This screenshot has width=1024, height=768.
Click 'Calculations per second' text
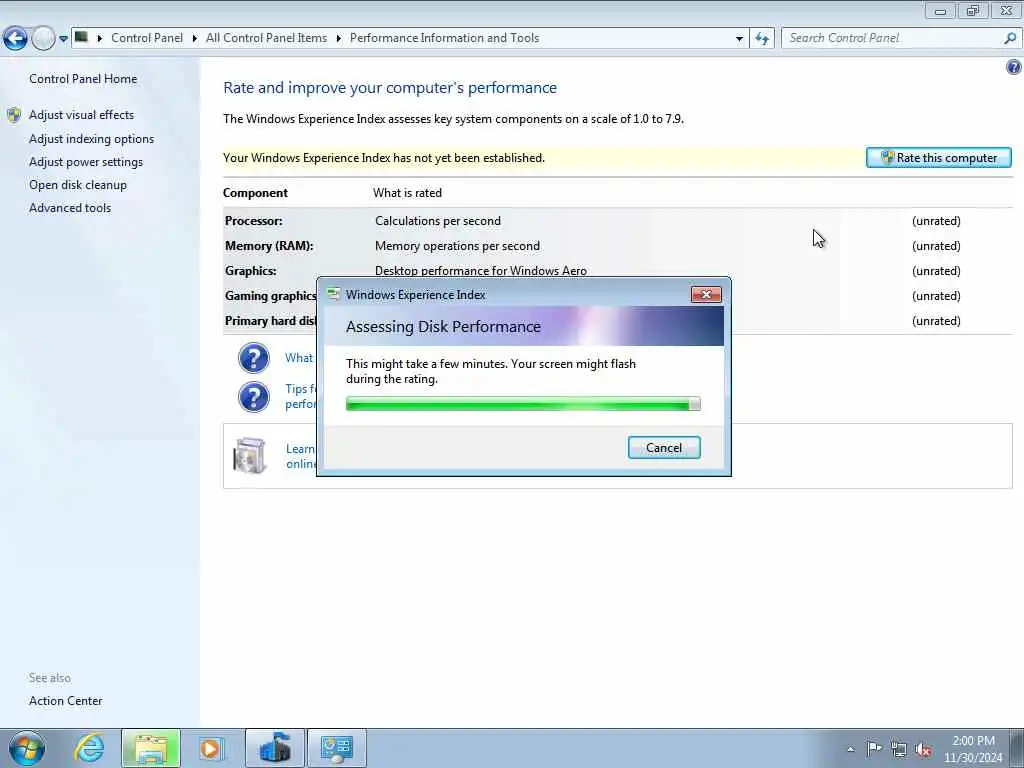[x=438, y=221]
